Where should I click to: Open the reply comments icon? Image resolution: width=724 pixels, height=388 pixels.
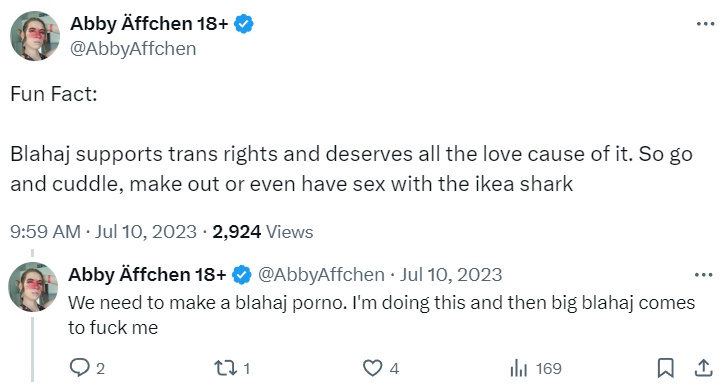coord(79,368)
